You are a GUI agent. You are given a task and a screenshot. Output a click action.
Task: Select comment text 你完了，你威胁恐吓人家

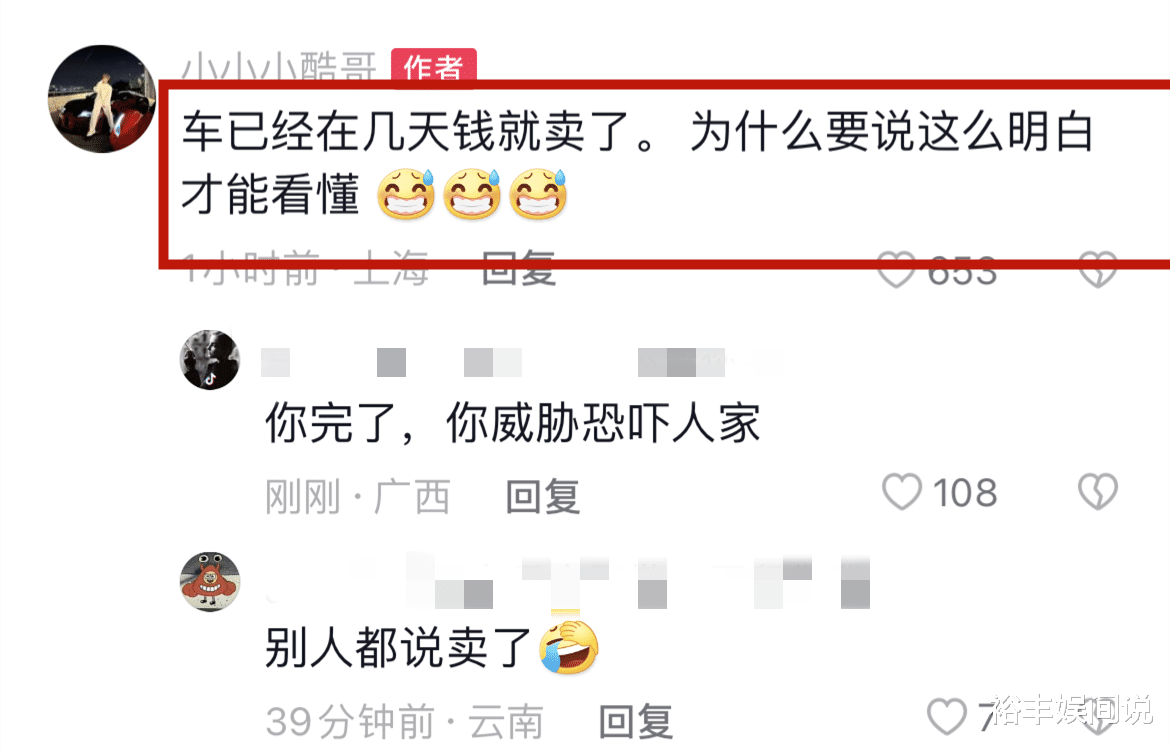click(x=513, y=423)
